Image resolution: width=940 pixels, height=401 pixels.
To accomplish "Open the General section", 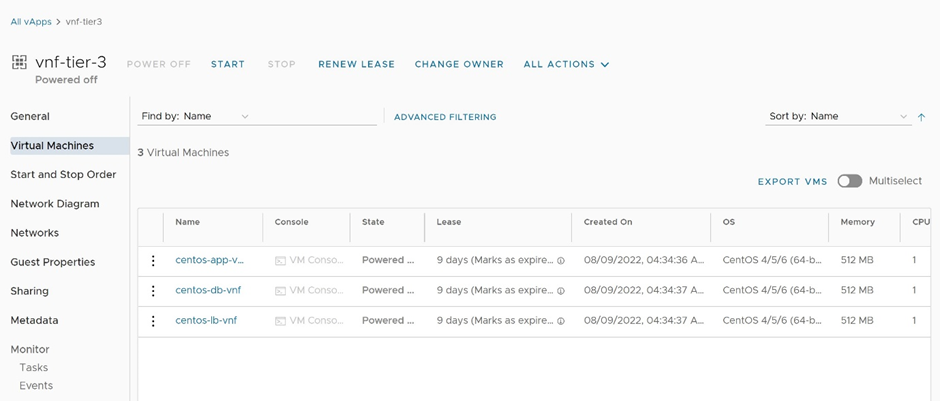I will pyautogui.click(x=30, y=116).
